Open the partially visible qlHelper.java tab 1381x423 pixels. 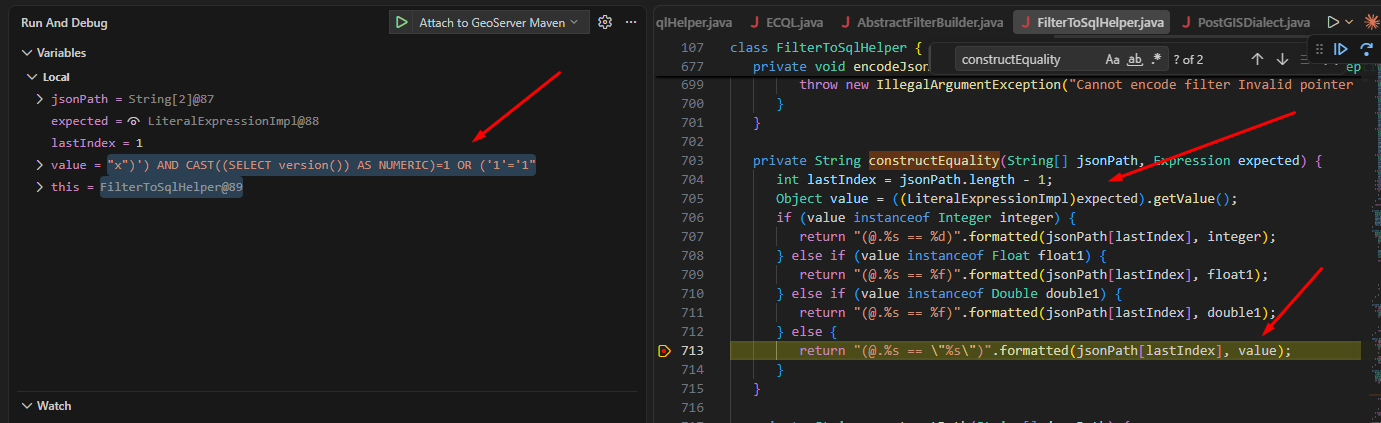(x=695, y=22)
